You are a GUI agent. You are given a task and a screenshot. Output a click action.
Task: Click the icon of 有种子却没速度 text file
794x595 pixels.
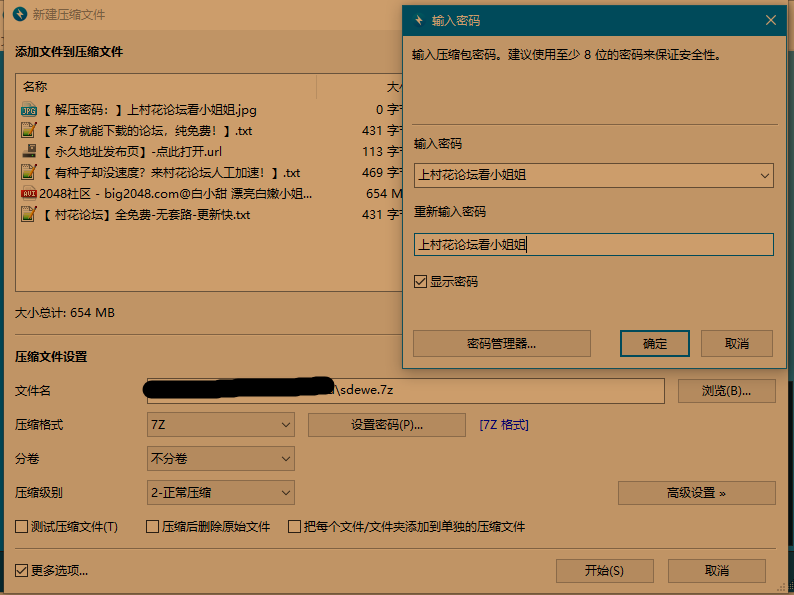tap(29, 173)
